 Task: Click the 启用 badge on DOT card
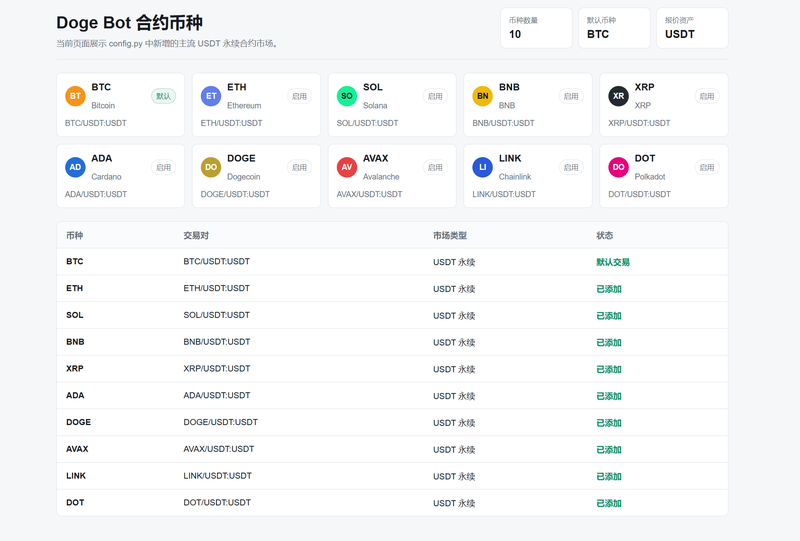[x=707, y=167]
